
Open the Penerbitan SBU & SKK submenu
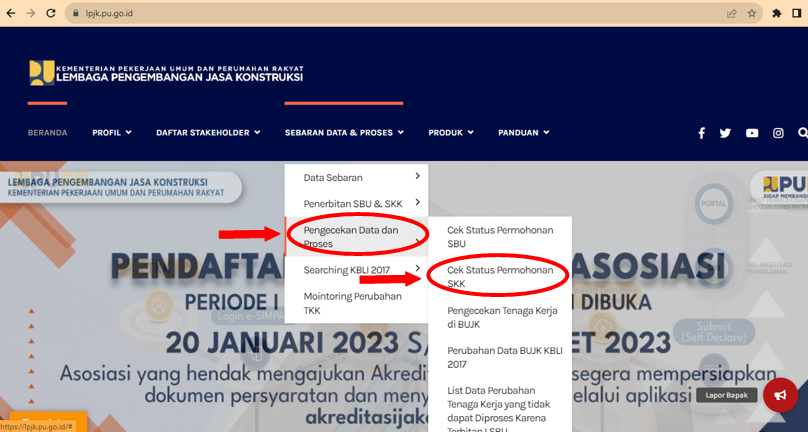(356, 204)
